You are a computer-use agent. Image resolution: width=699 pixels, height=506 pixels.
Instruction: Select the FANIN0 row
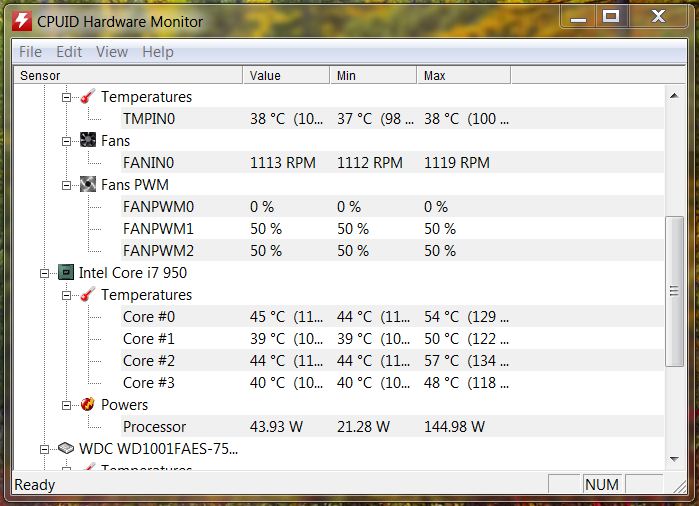coord(392,162)
